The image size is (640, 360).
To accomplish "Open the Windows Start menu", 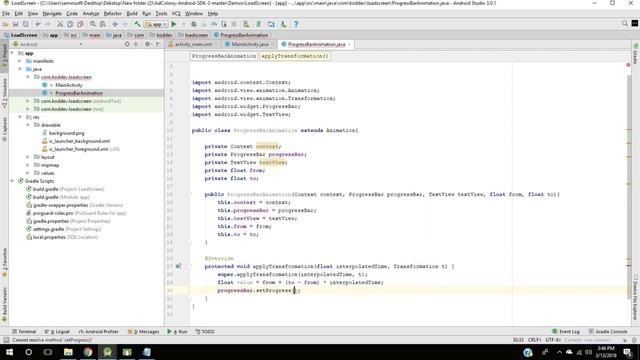I will pos(9,352).
